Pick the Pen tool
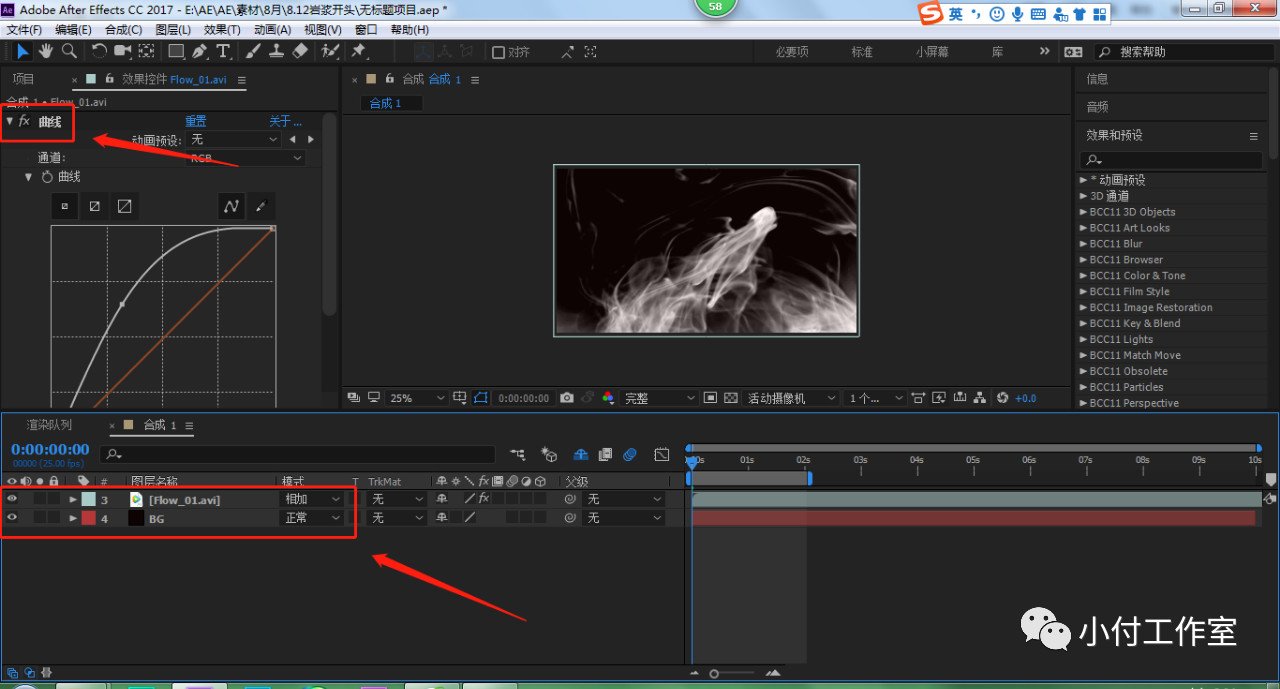1280x689 pixels. pos(200,51)
